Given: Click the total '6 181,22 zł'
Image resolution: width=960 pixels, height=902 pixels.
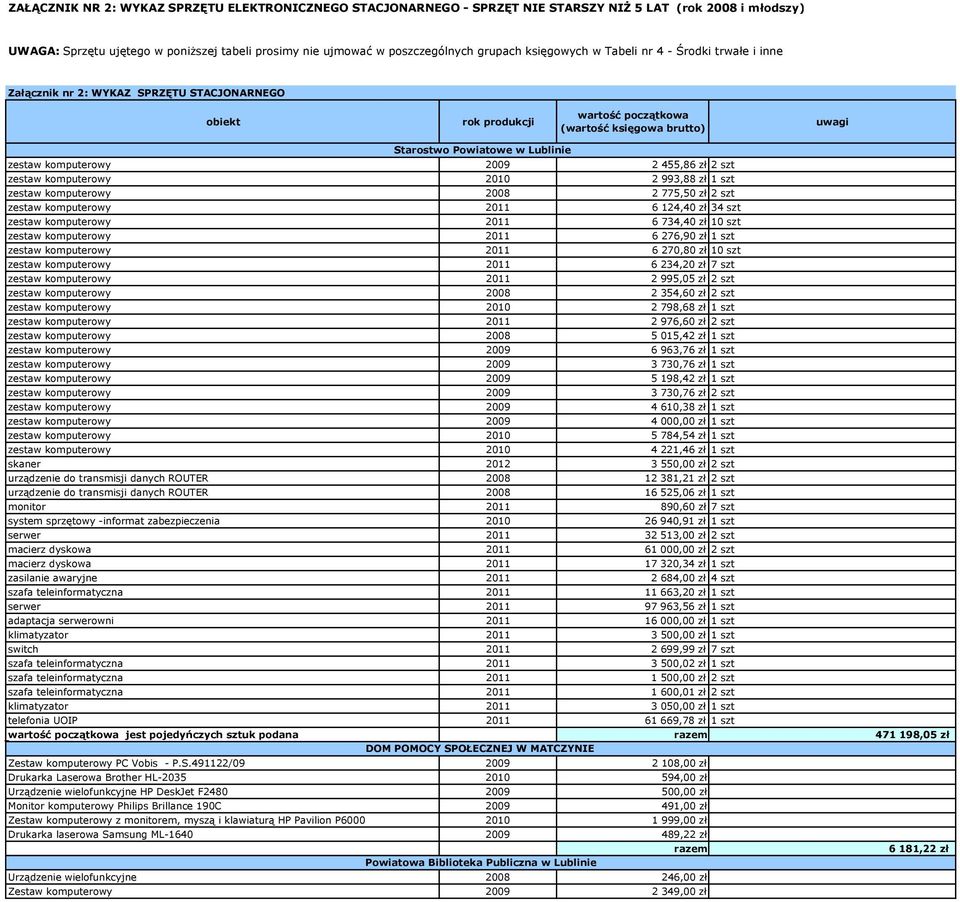Looking at the screenshot, I should 919,849.
